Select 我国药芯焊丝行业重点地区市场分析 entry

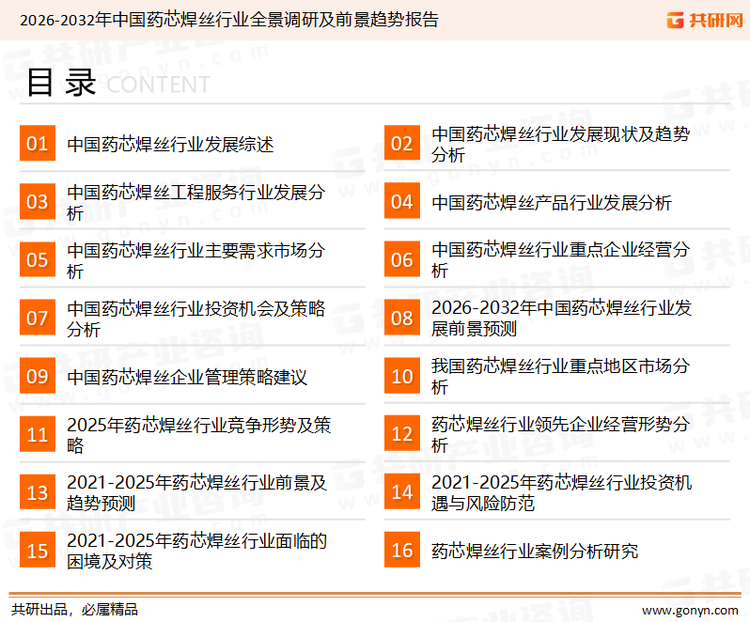560,377
